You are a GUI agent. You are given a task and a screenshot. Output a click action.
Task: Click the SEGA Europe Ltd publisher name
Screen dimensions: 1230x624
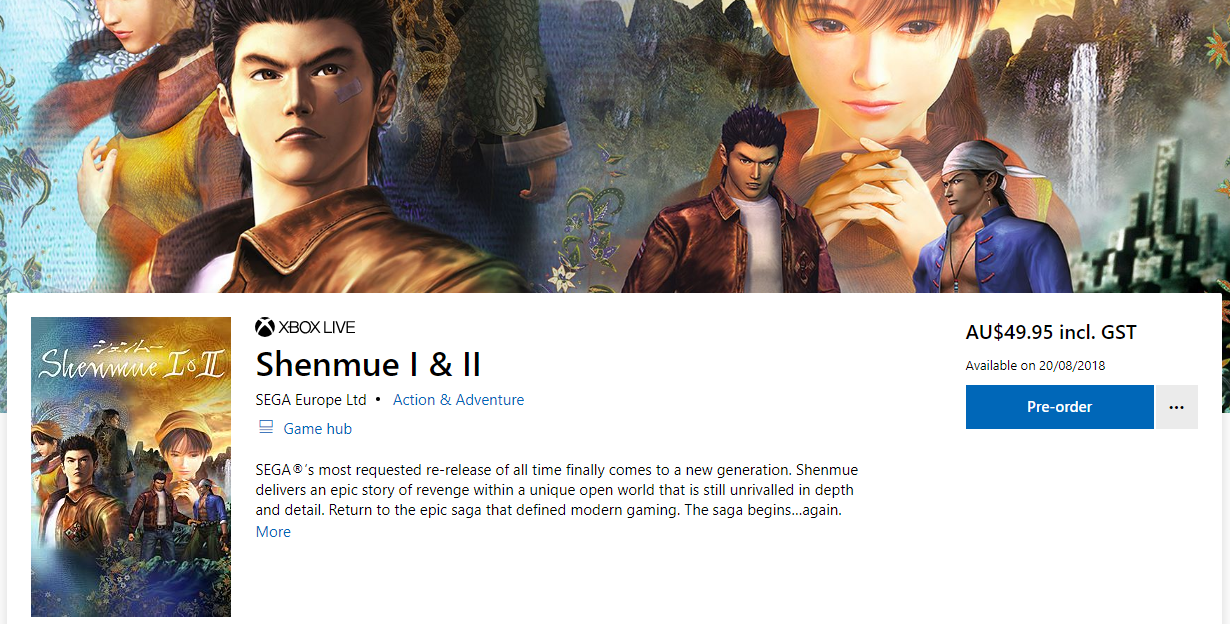coord(311,400)
